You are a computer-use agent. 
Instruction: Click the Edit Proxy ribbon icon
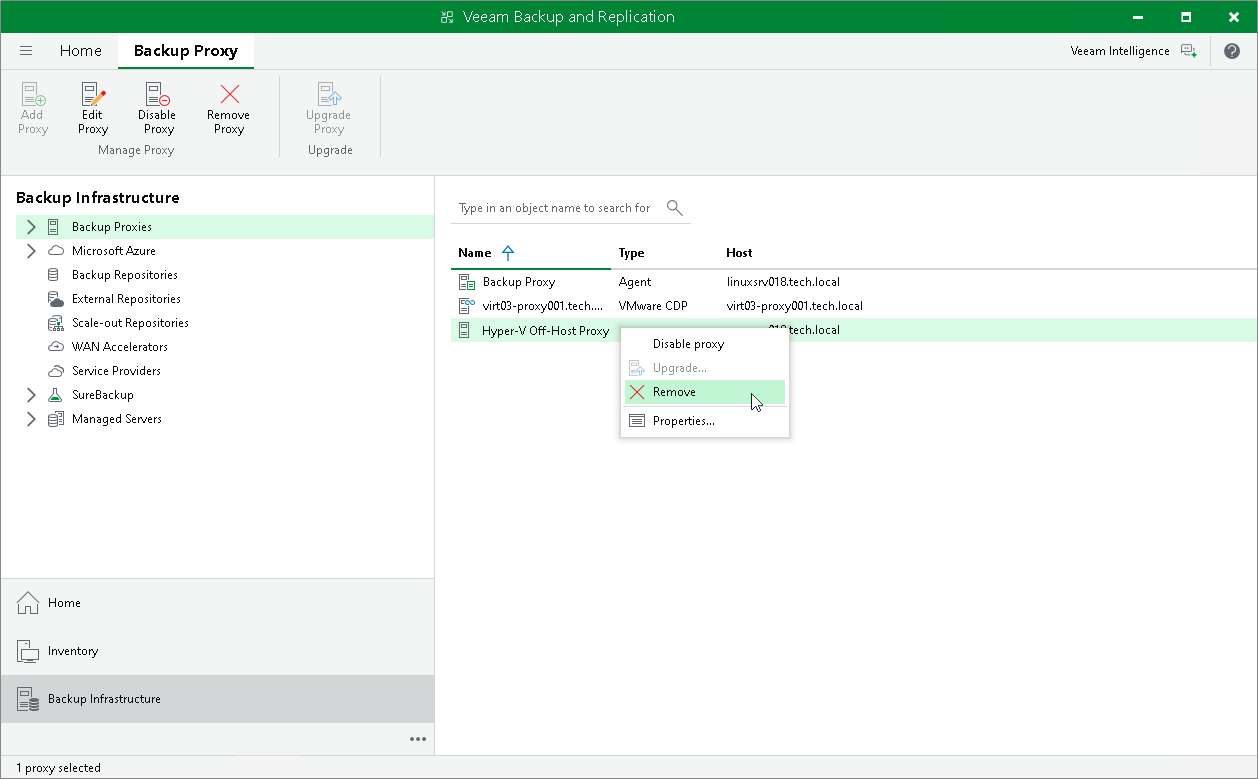93,95
